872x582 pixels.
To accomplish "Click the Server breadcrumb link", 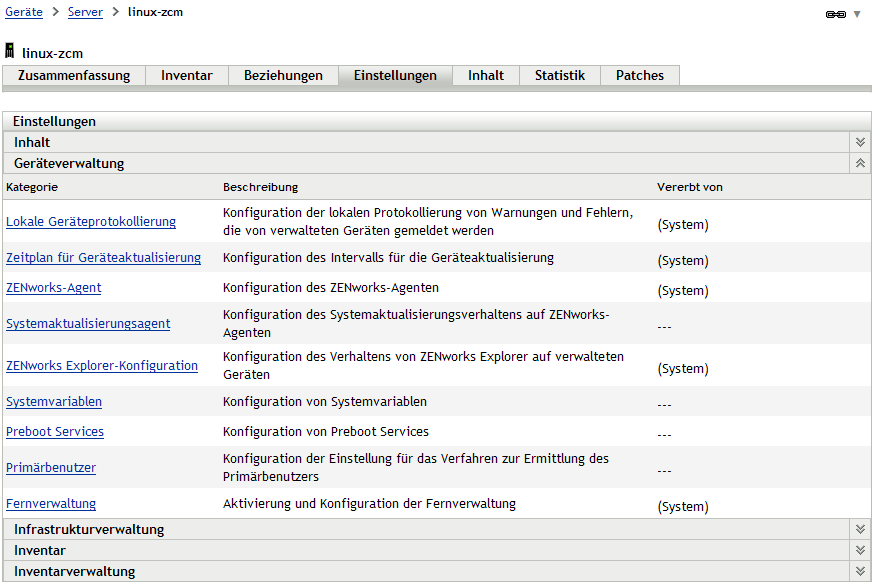I will pos(85,12).
